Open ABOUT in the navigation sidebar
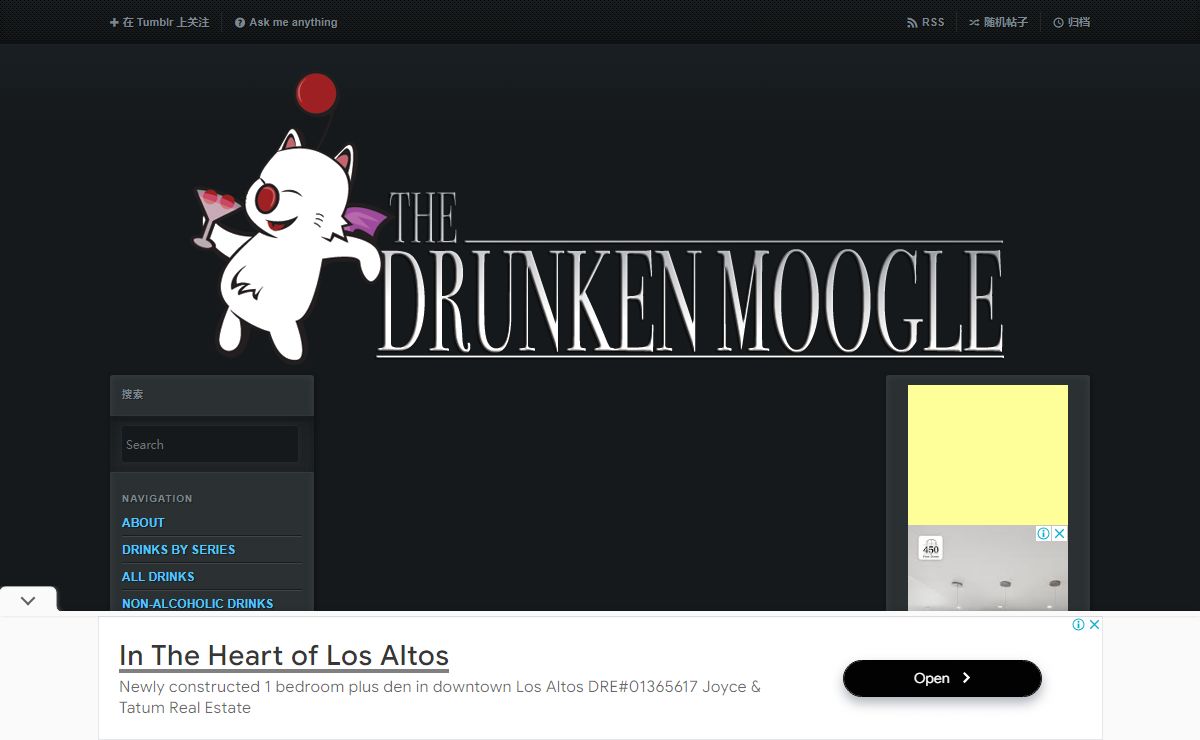1200x740 pixels. click(143, 522)
